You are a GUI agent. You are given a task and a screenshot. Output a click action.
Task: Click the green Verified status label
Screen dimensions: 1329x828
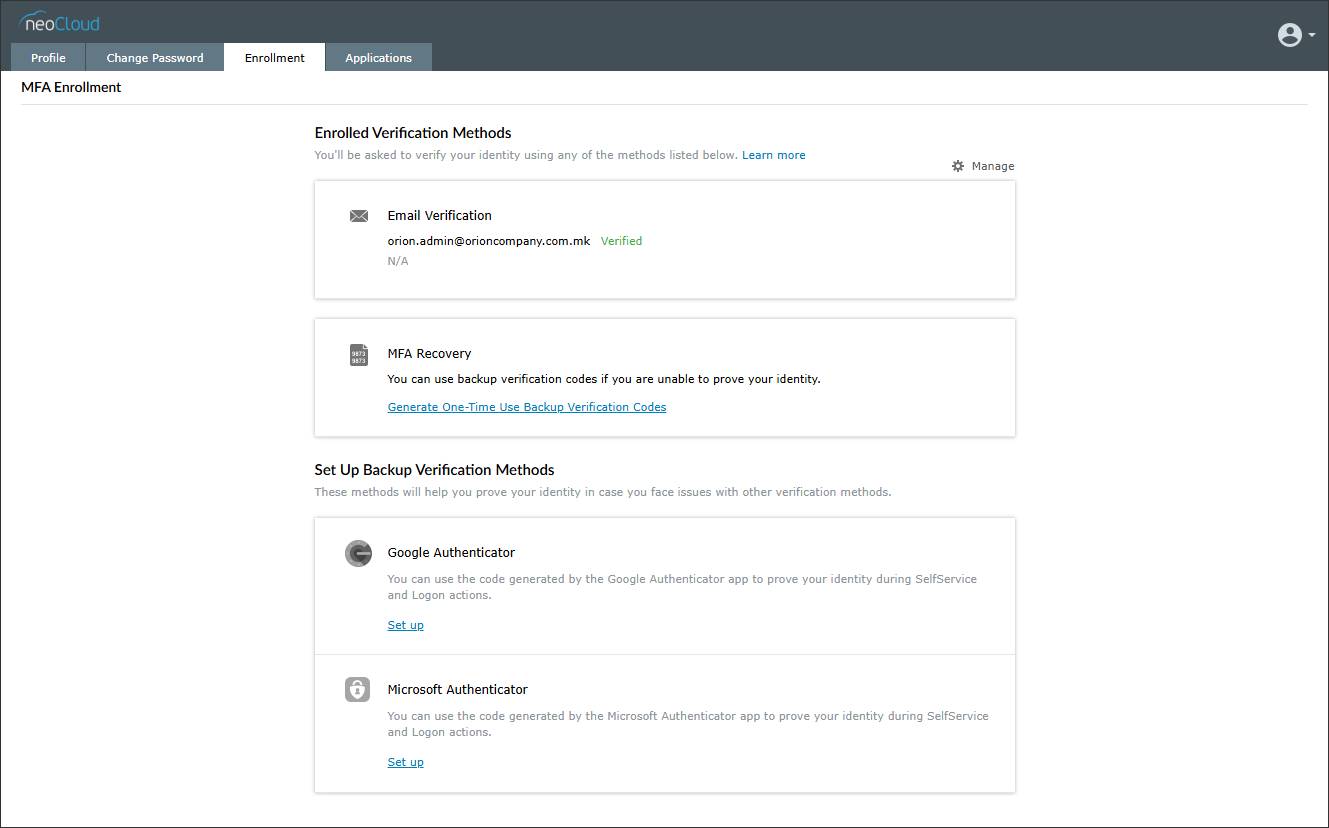[x=621, y=241]
